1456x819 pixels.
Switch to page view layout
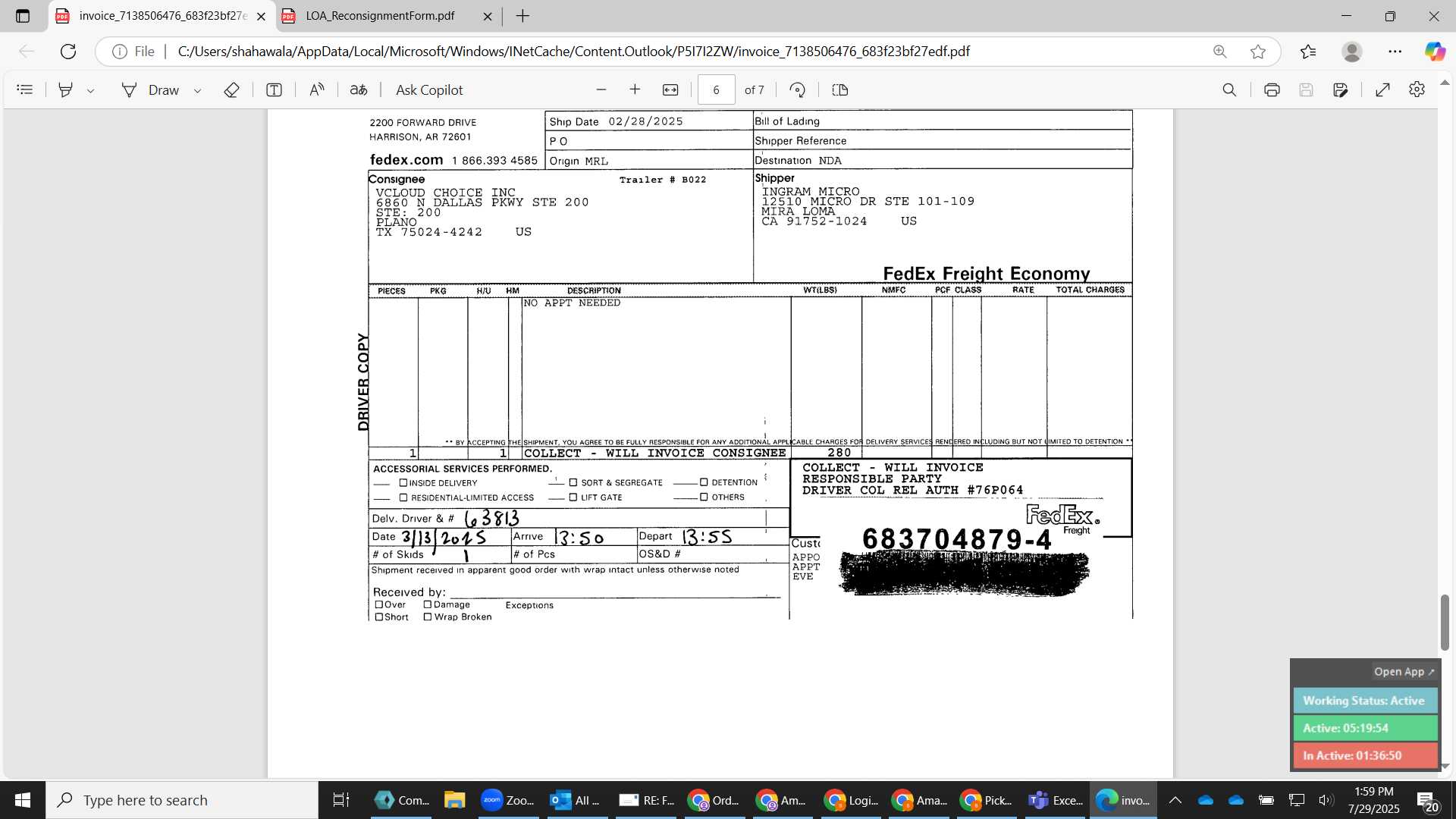coord(839,89)
